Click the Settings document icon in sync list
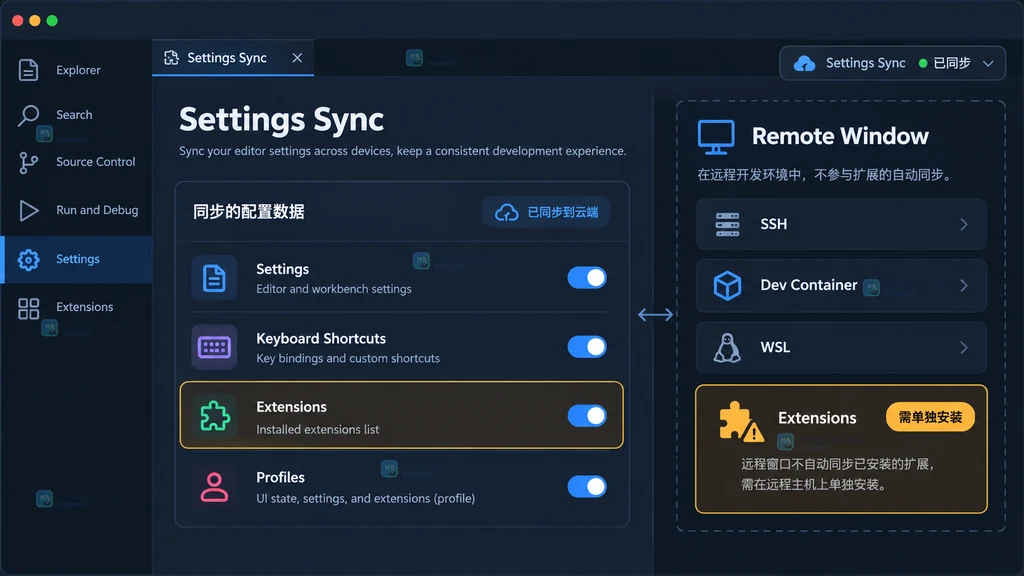Image resolution: width=1024 pixels, height=576 pixels. 214,278
